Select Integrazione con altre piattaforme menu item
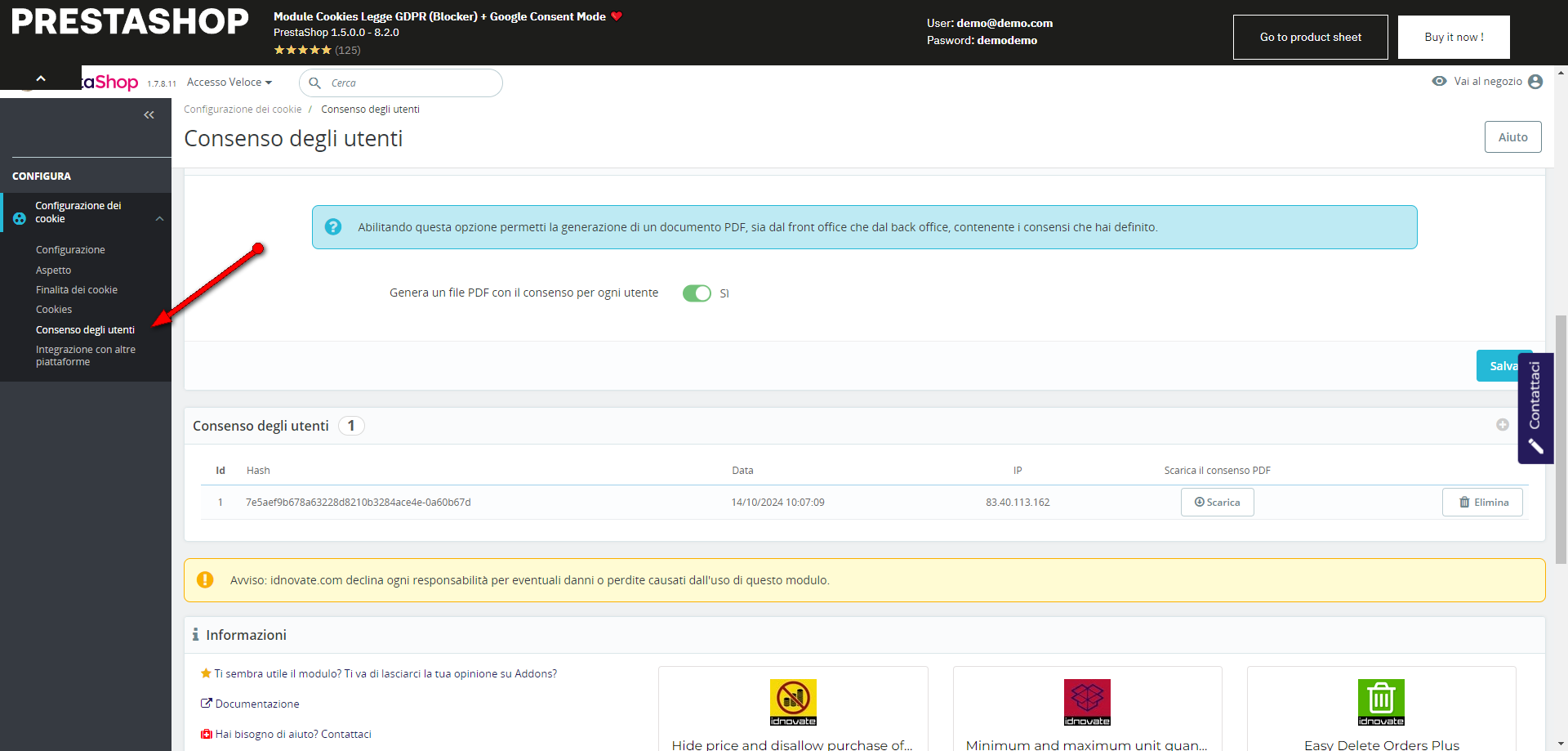Screen dimensions: 1568x751 (x=85, y=355)
